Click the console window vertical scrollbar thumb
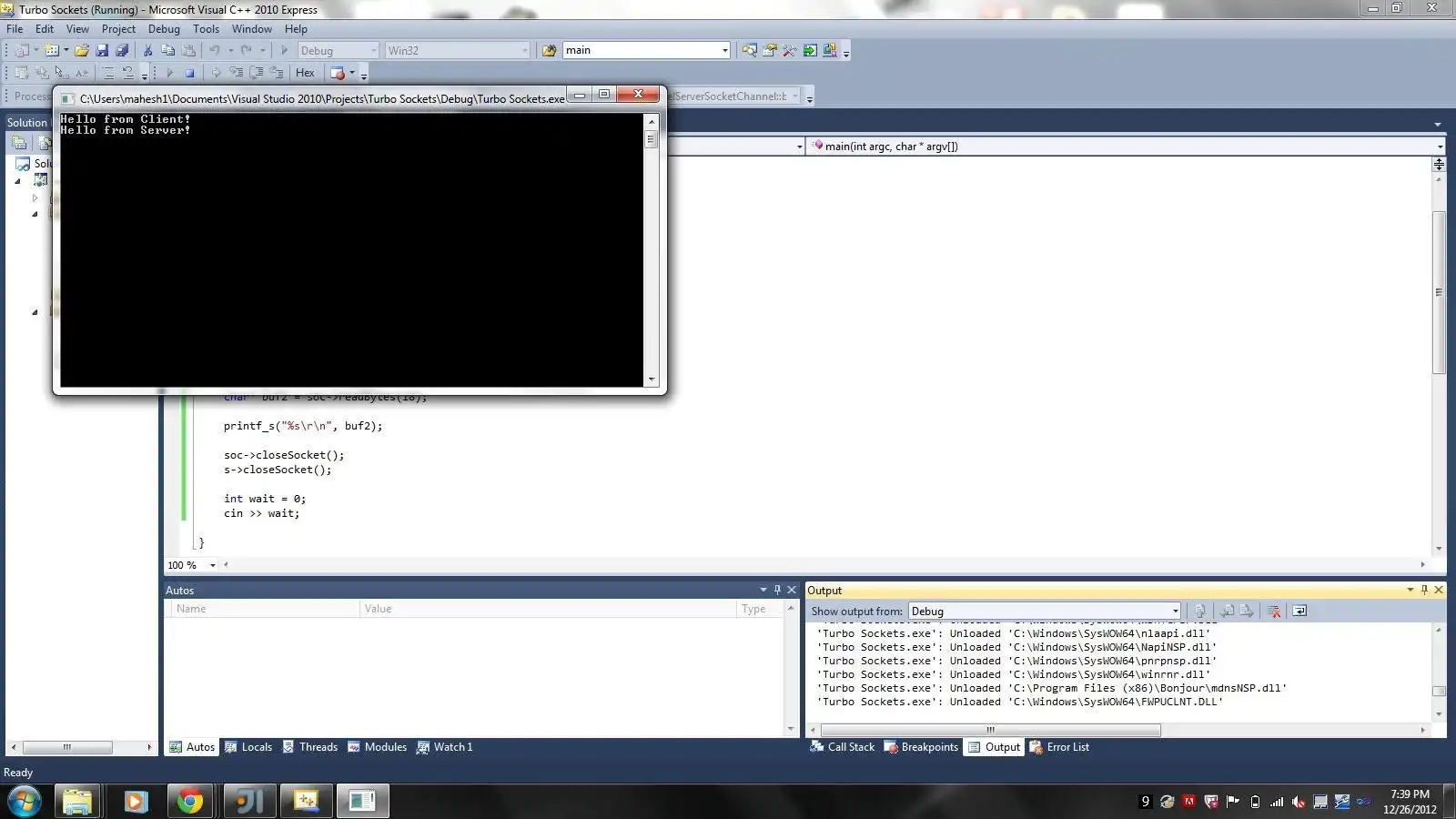This screenshot has height=819, width=1456. [x=651, y=139]
